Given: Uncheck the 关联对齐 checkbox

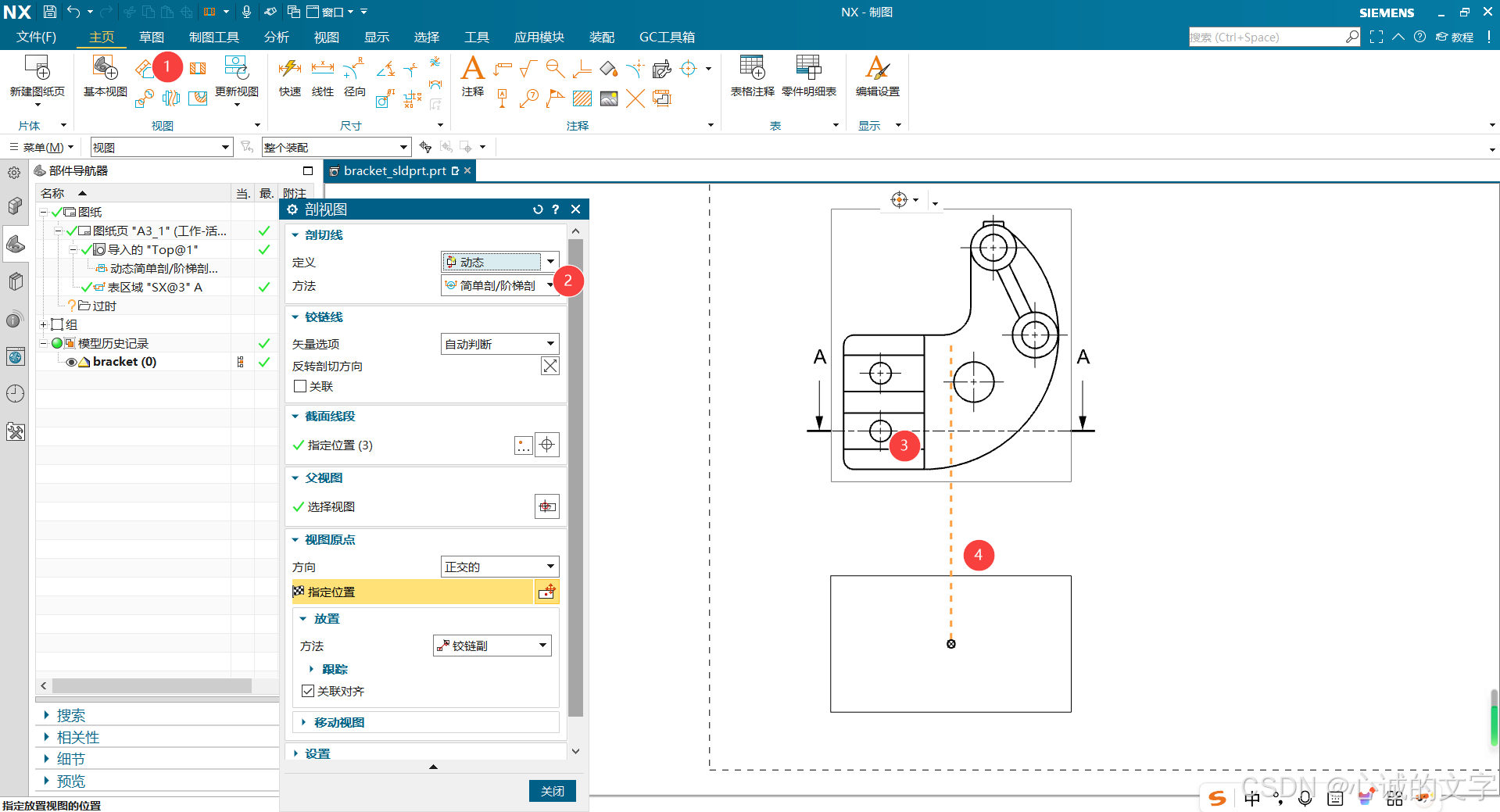Looking at the screenshot, I should pyautogui.click(x=308, y=691).
